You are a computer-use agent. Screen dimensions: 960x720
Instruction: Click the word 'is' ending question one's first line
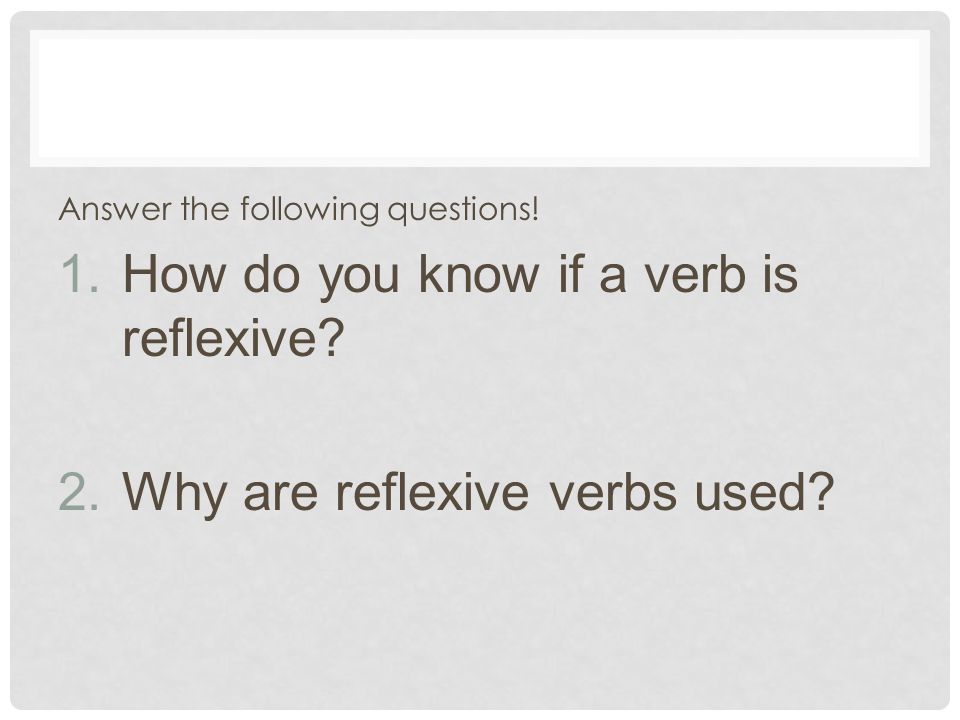[x=781, y=274]
